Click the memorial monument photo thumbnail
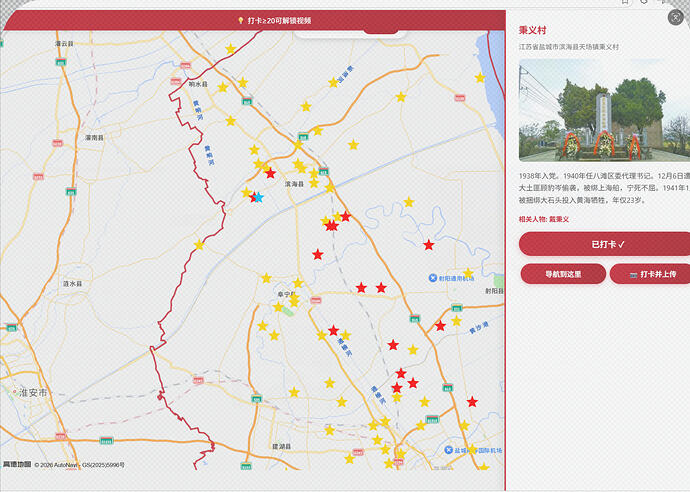 tap(605, 110)
